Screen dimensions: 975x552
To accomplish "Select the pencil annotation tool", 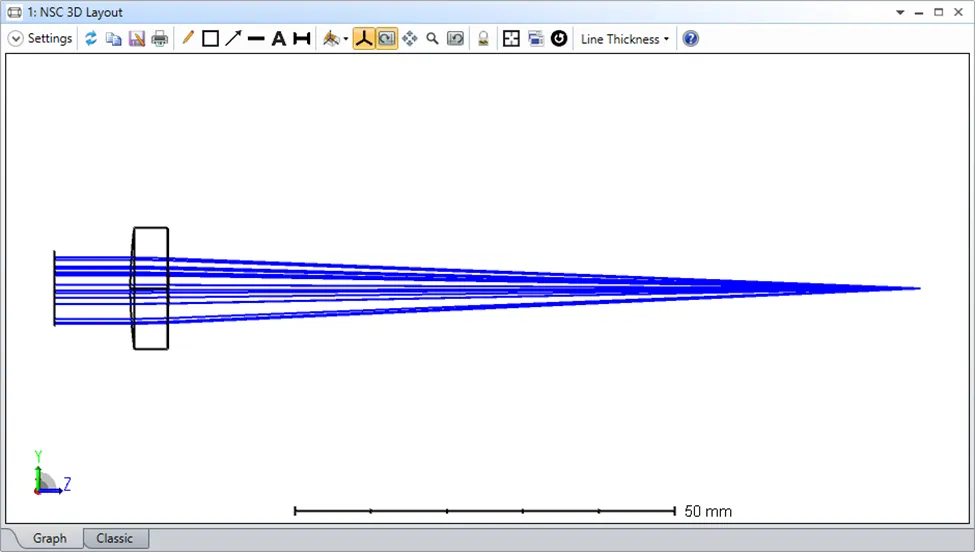I will [x=187, y=39].
